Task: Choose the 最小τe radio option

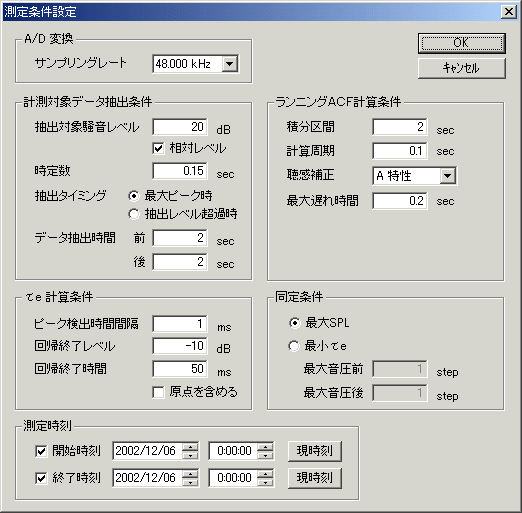Action: [x=294, y=346]
